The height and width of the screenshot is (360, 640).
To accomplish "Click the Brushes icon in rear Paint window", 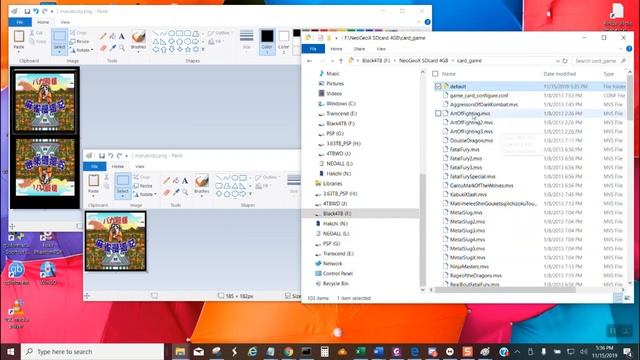I will pyautogui.click(x=138, y=37).
